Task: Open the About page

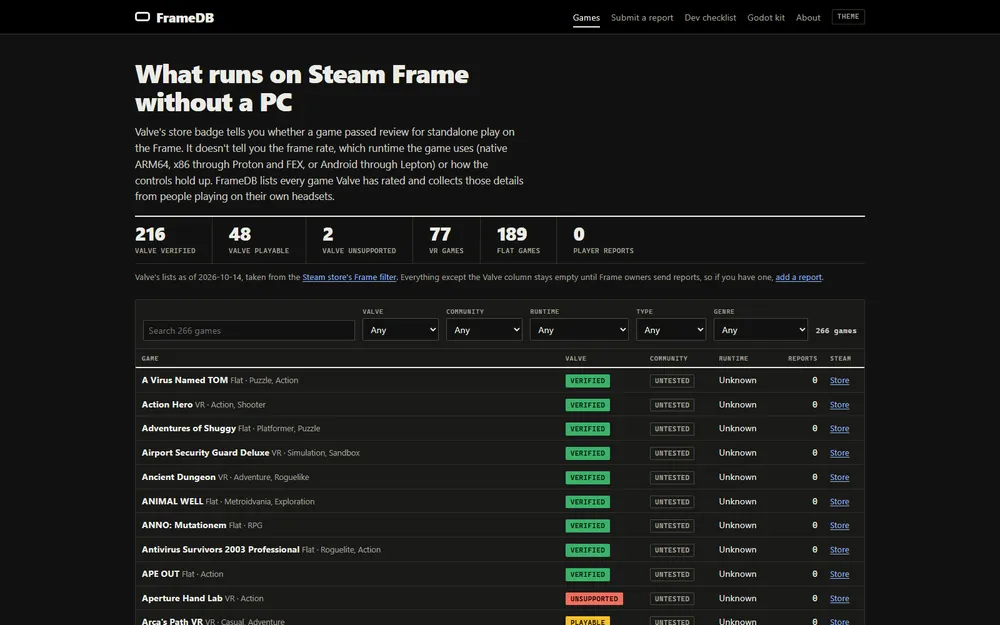Action: 808,18
